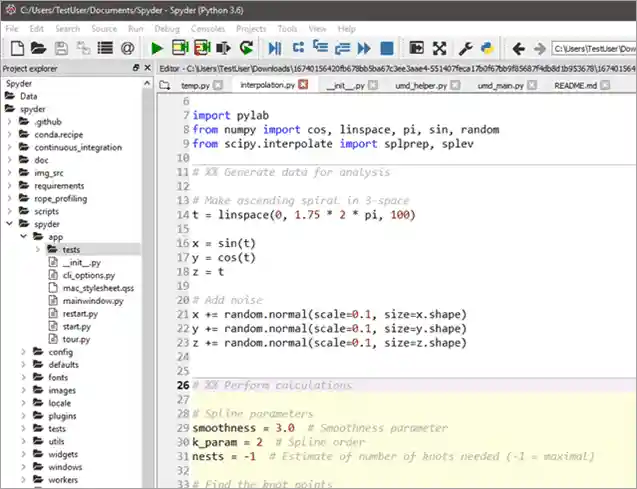This screenshot has width=637, height=489.
Task: Open the Python path manager icon
Action: (486, 47)
